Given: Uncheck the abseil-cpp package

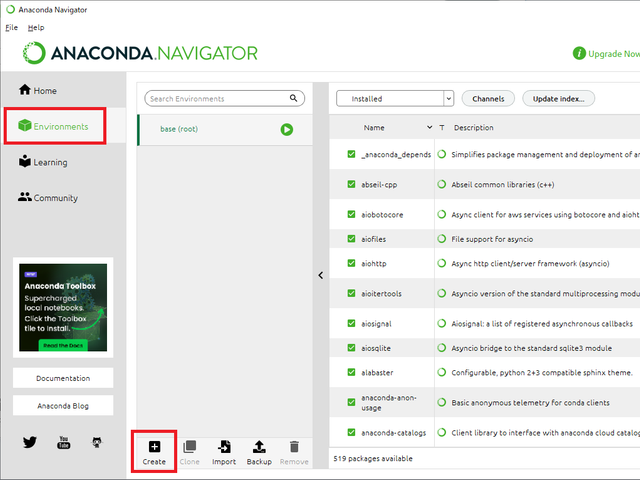Looking at the screenshot, I should click(x=351, y=184).
